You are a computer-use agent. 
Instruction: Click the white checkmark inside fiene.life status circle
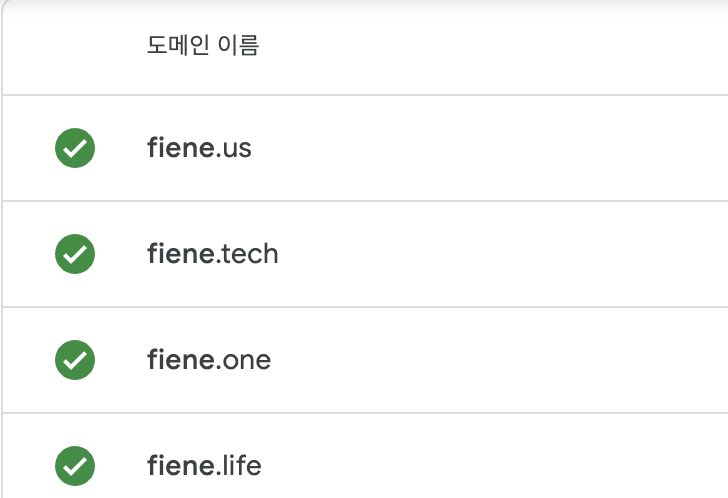coord(75,466)
